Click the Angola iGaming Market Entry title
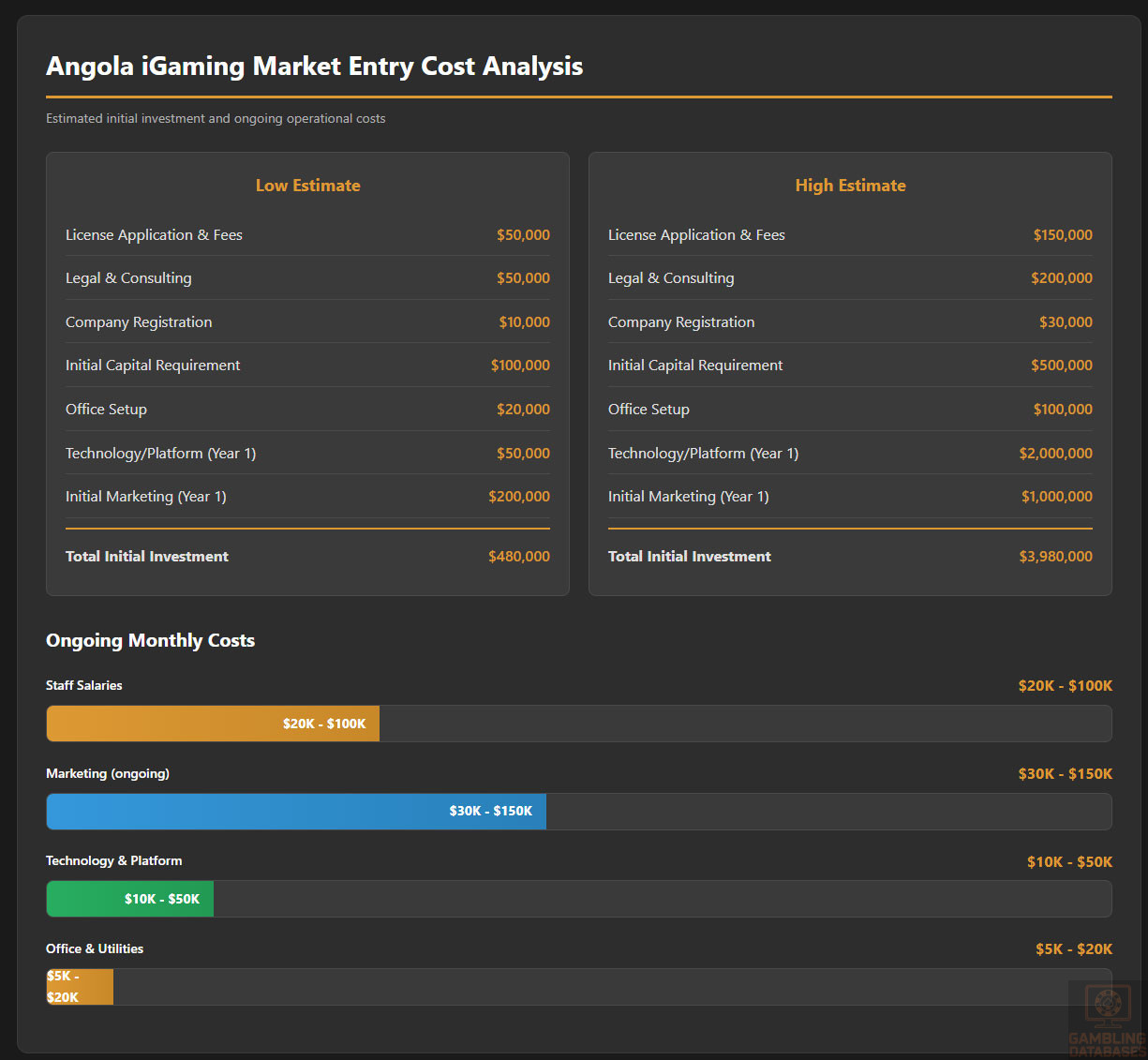 pos(314,67)
